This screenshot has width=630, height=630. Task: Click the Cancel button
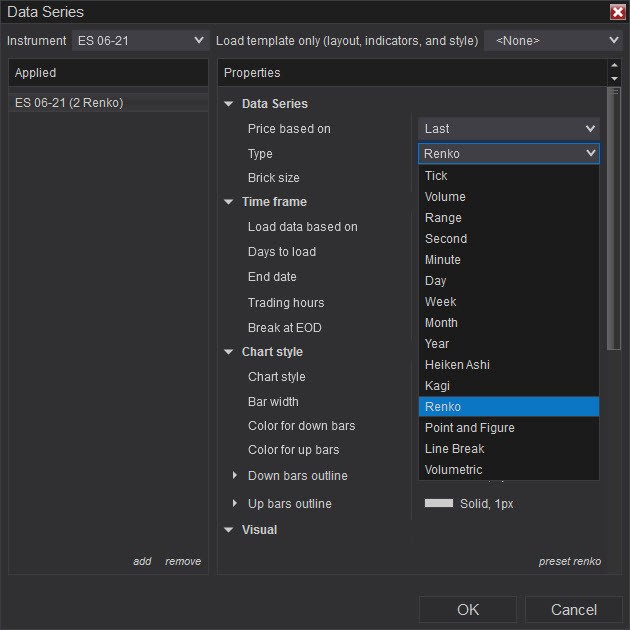(x=573, y=610)
